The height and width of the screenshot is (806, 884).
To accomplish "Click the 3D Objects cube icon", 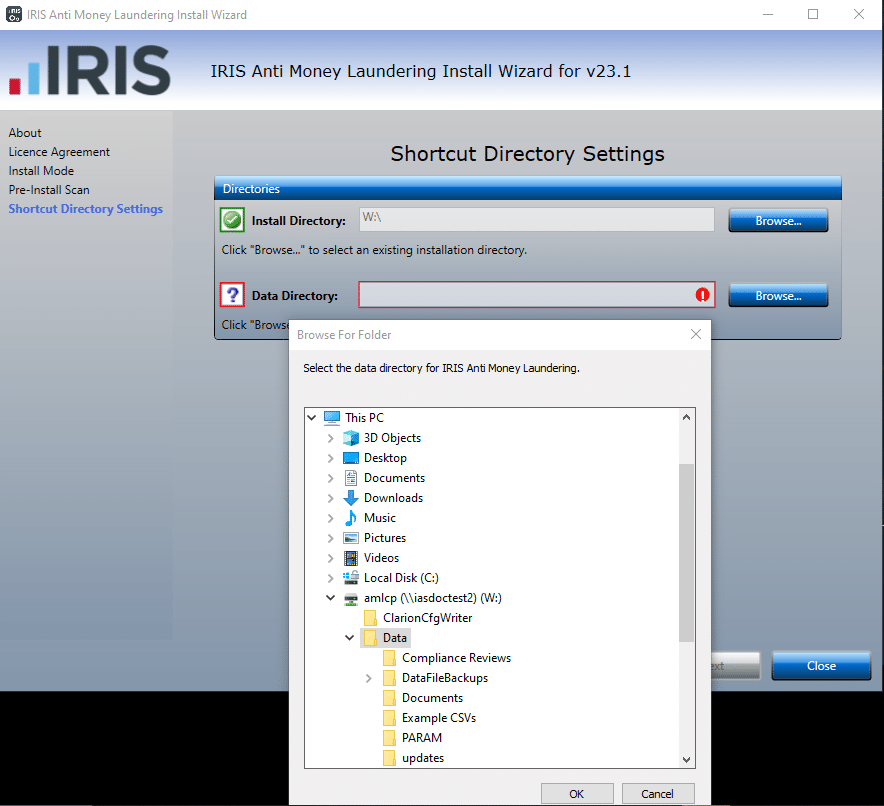I will [351, 438].
